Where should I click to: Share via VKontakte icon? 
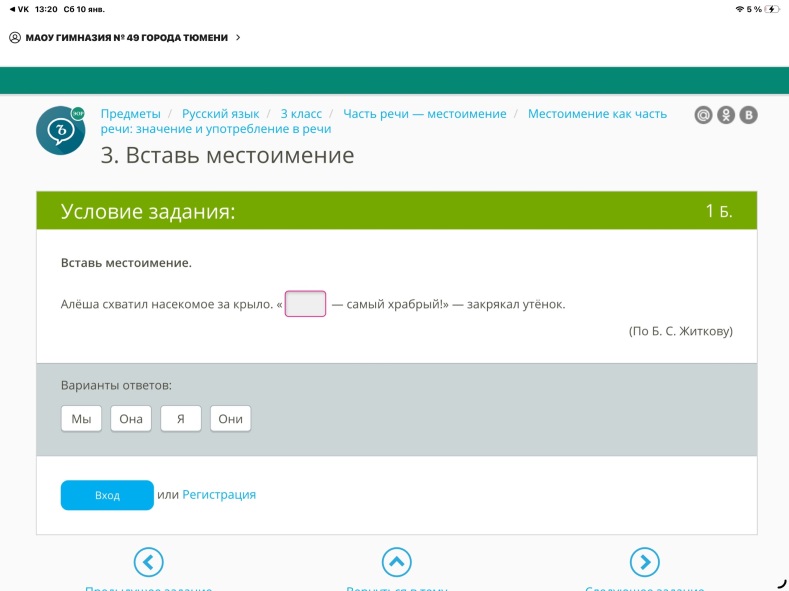(x=748, y=115)
